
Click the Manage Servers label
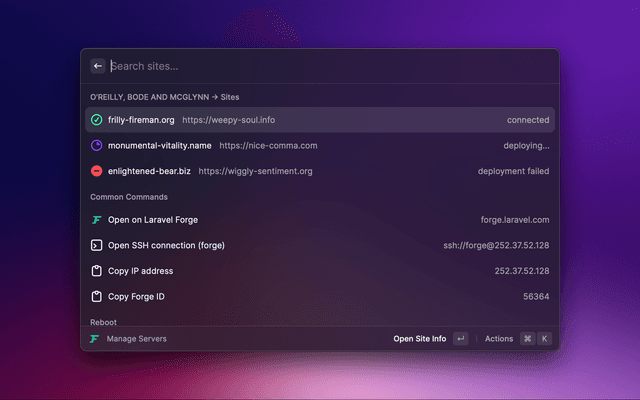137,339
